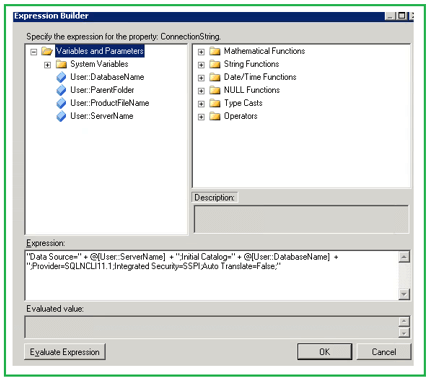Click the Cancel button
431x384 pixels.
click(x=384, y=352)
